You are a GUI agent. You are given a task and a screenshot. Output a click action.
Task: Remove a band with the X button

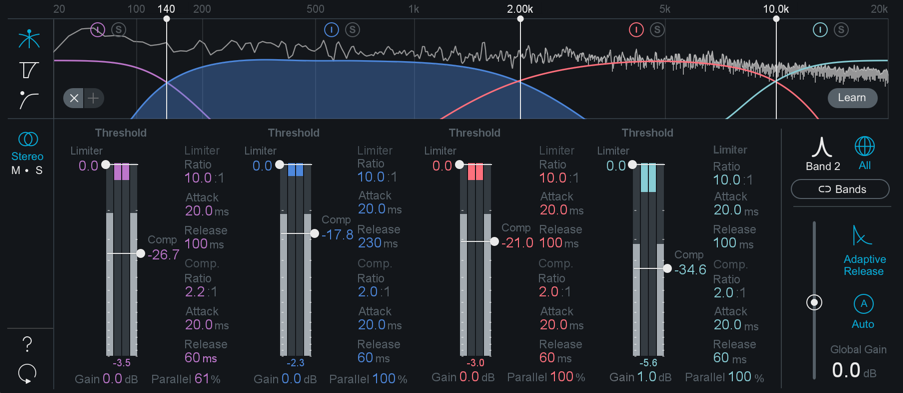tap(74, 98)
